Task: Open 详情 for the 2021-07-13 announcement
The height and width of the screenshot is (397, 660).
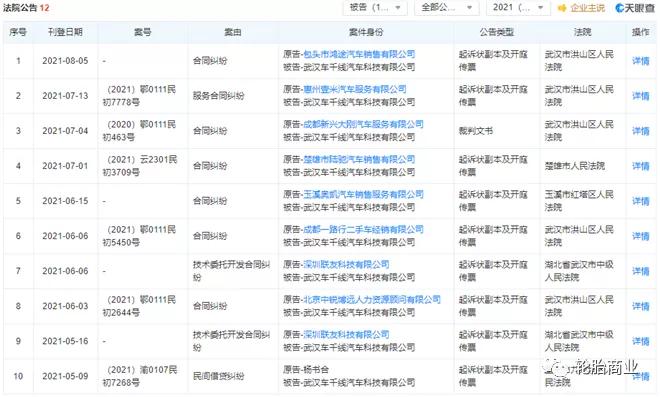Action: pyautogui.click(x=641, y=96)
